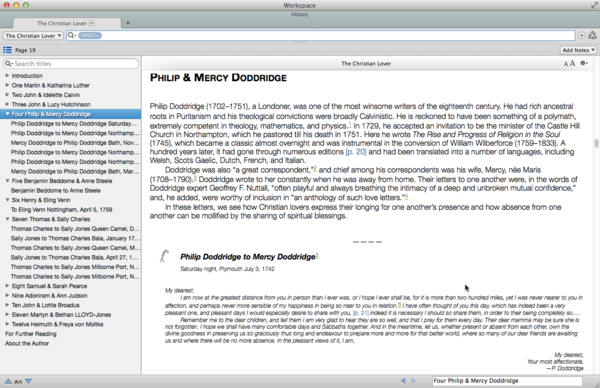Click the search magnifier icon in toolbar
The width and height of the screenshot is (600, 388).
click(x=72, y=36)
